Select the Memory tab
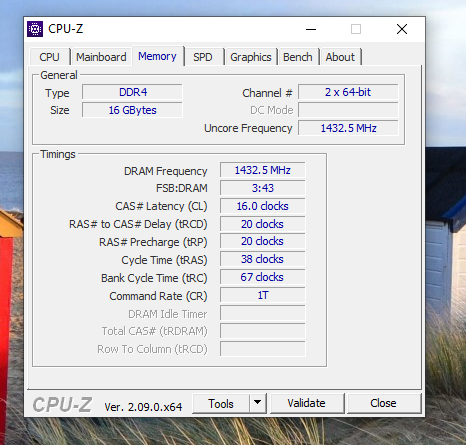Viewport: 466px width, 445px height. click(x=157, y=56)
